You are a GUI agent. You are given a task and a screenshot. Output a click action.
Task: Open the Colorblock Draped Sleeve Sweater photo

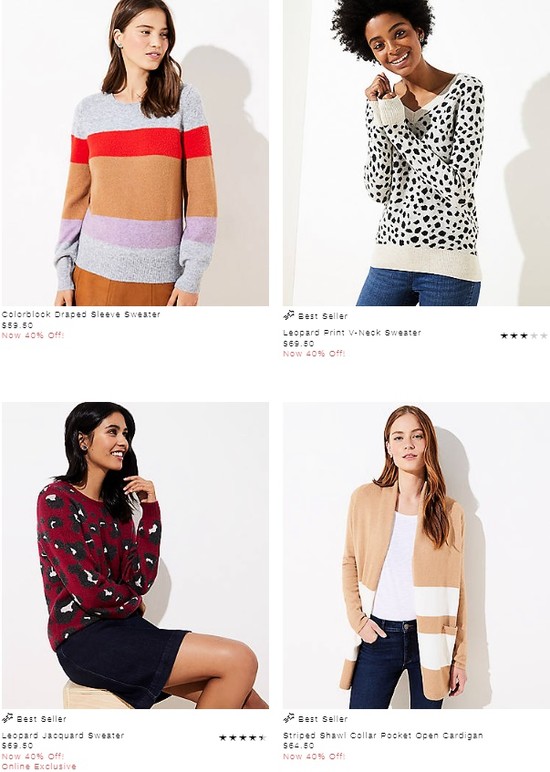[x=135, y=153]
